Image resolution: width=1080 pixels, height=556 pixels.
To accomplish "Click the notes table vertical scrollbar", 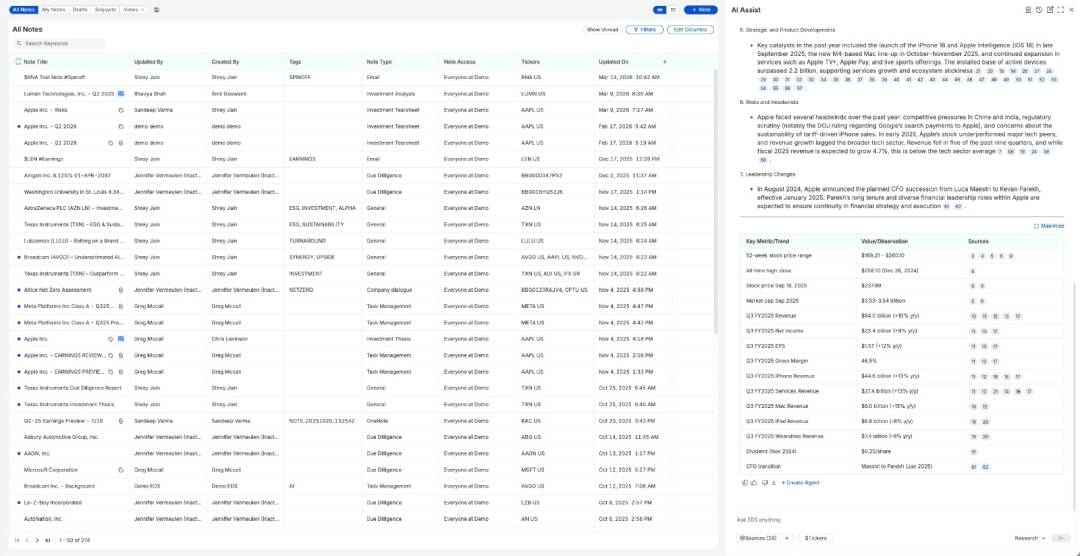I will [x=716, y=200].
